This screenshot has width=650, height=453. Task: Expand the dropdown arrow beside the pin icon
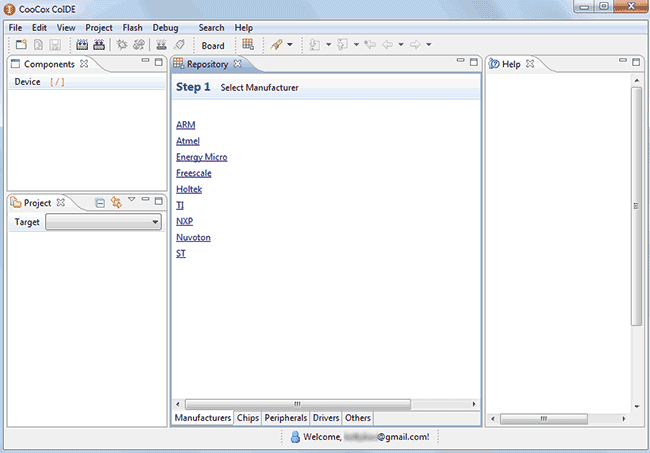[x=290, y=45]
